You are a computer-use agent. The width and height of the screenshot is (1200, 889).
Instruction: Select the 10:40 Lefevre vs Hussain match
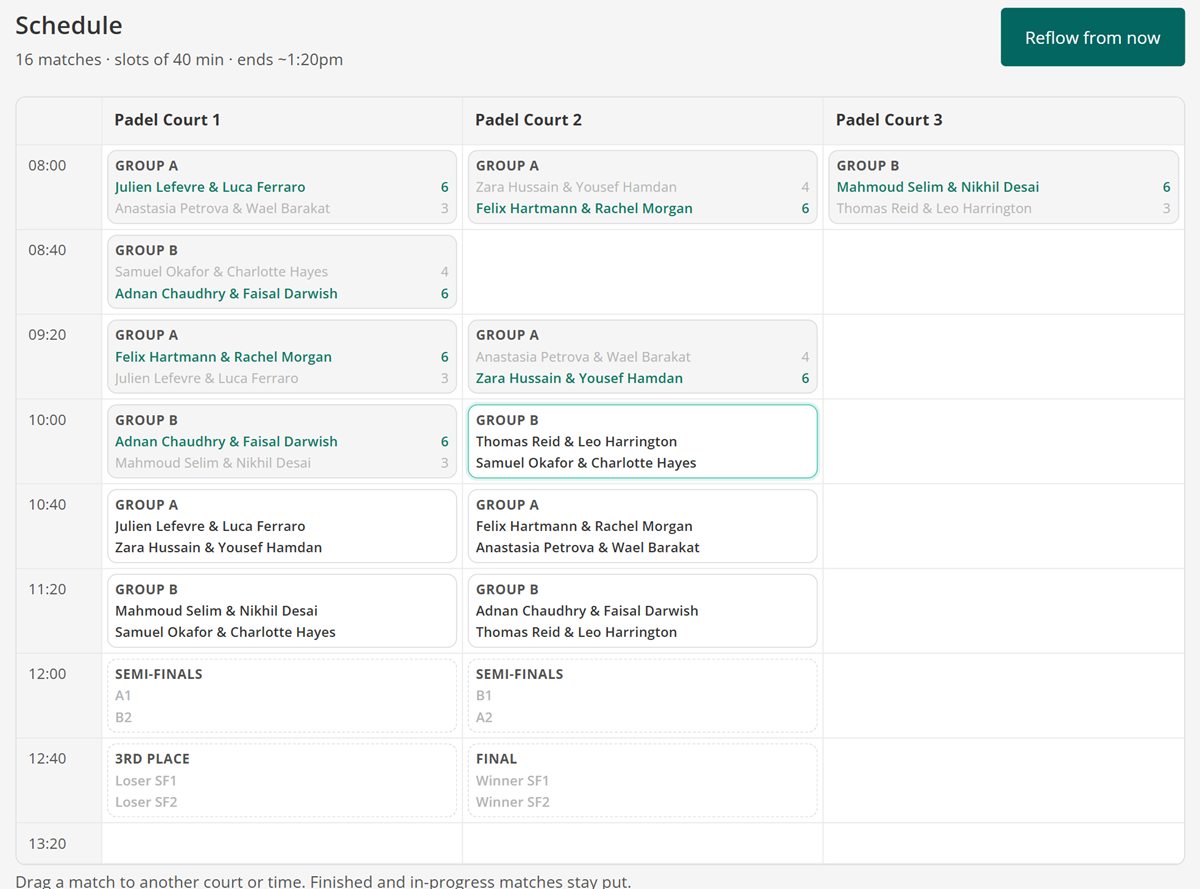click(x=282, y=526)
